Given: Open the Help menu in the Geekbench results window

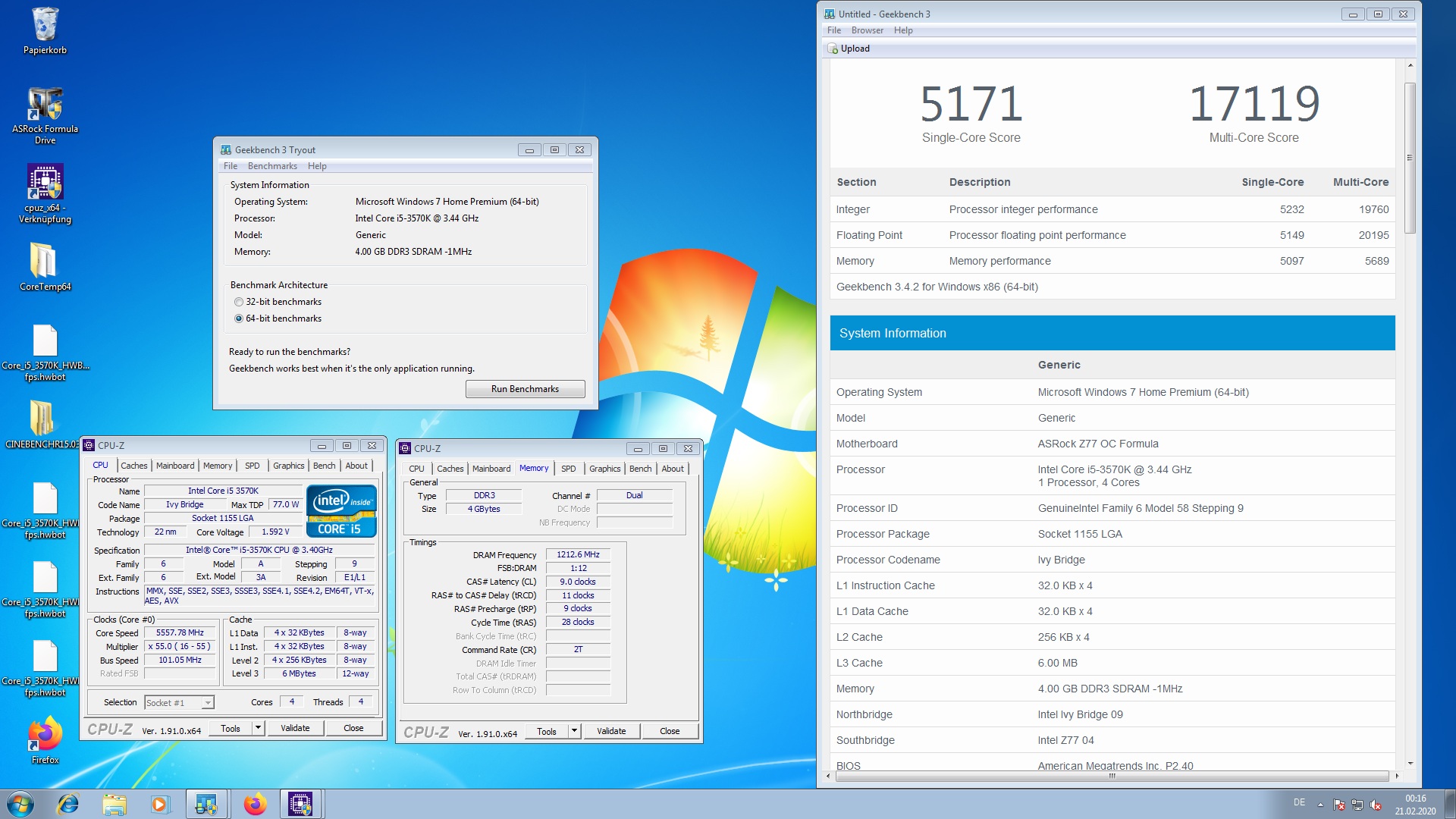Looking at the screenshot, I should (x=903, y=30).
